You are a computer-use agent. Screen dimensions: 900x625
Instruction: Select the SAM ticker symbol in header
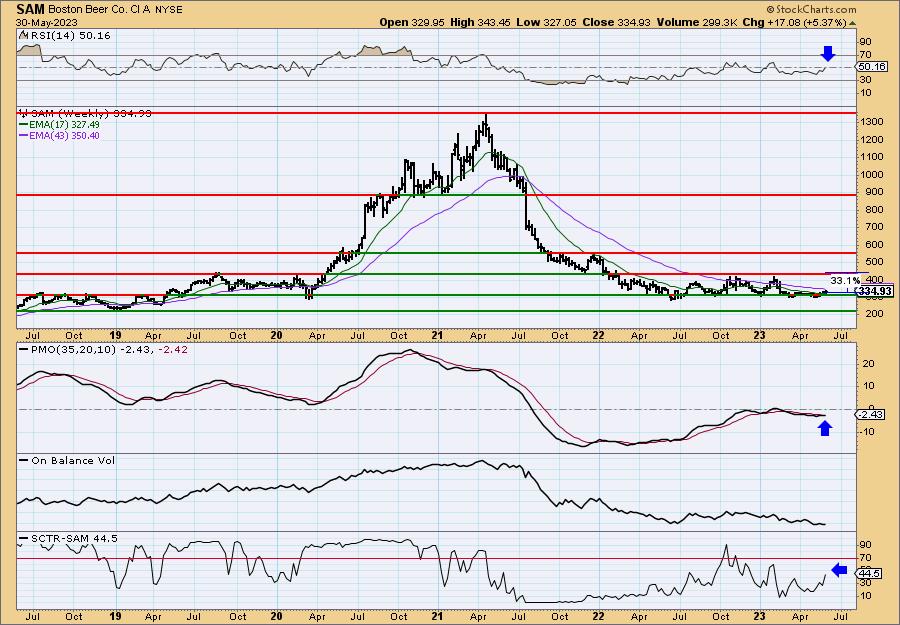[x=28, y=9]
